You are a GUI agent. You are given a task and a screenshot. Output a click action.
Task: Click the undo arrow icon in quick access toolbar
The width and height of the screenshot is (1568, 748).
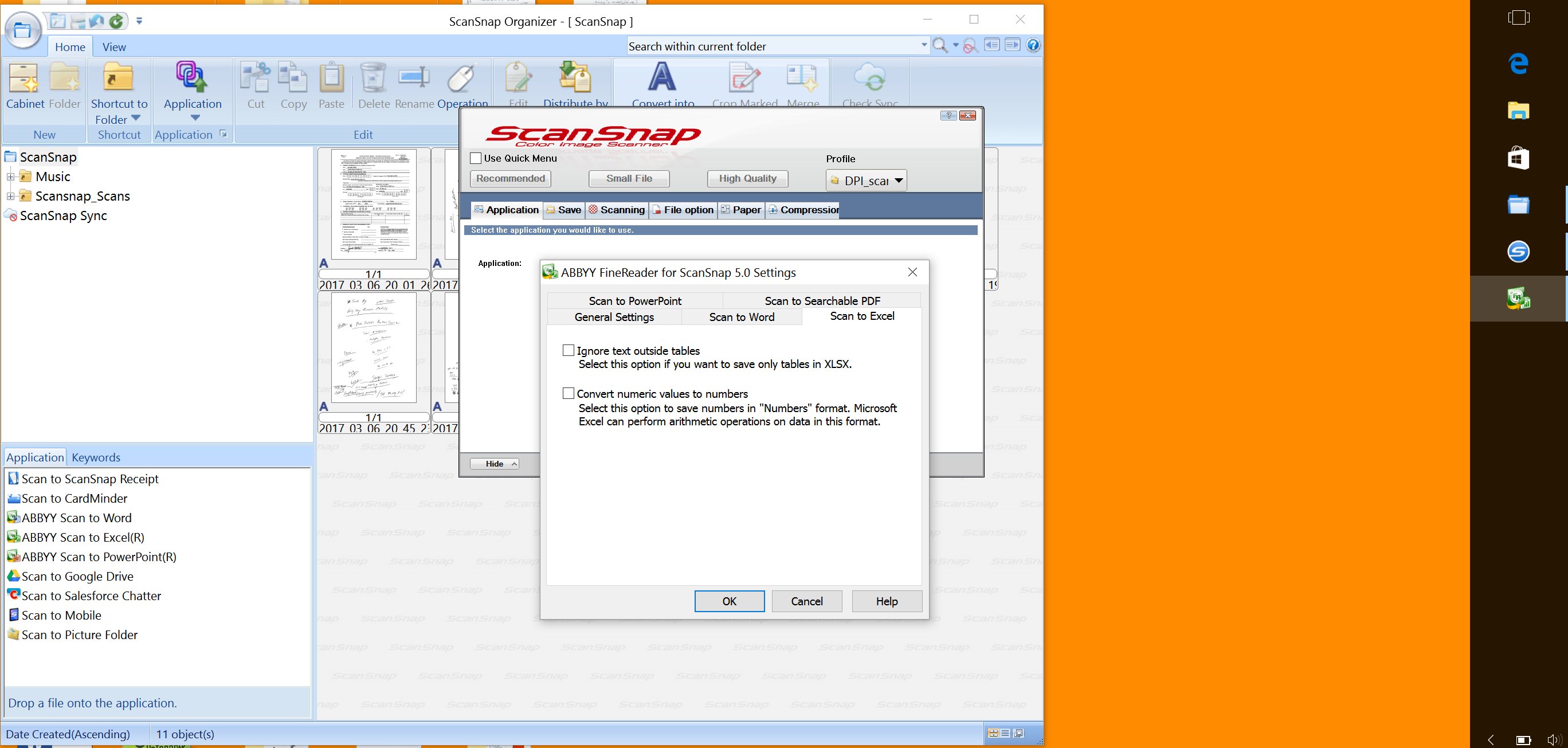[x=96, y=21]
